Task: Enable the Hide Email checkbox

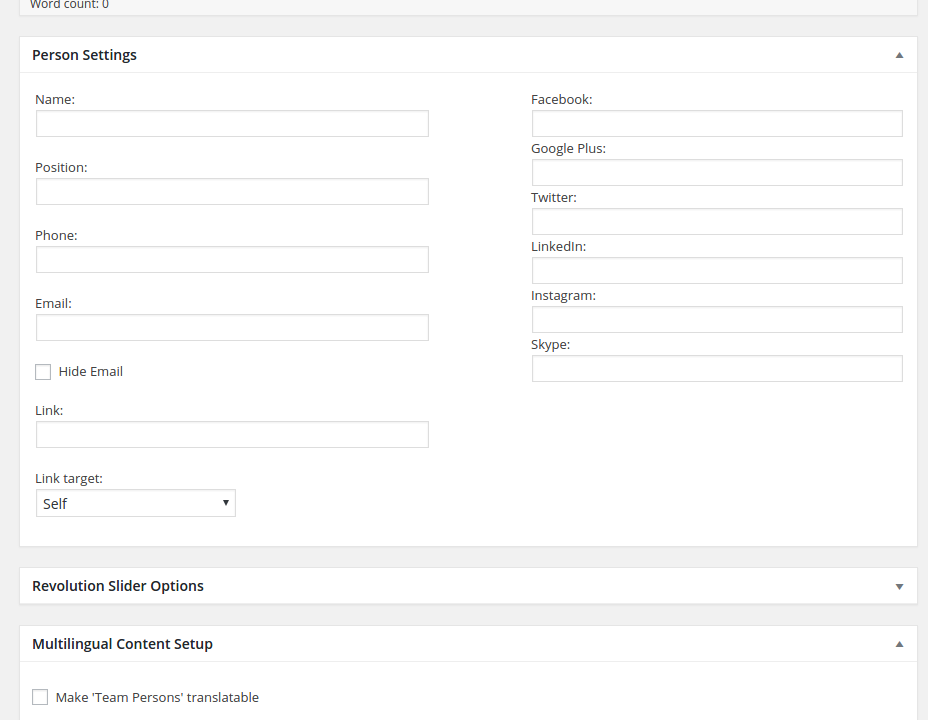Action: (43, 372)
